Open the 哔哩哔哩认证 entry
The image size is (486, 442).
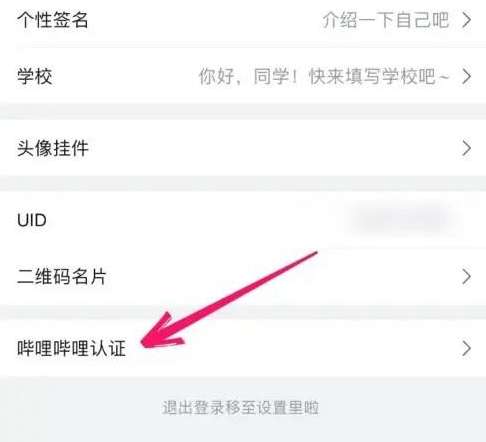coord(243,349)
